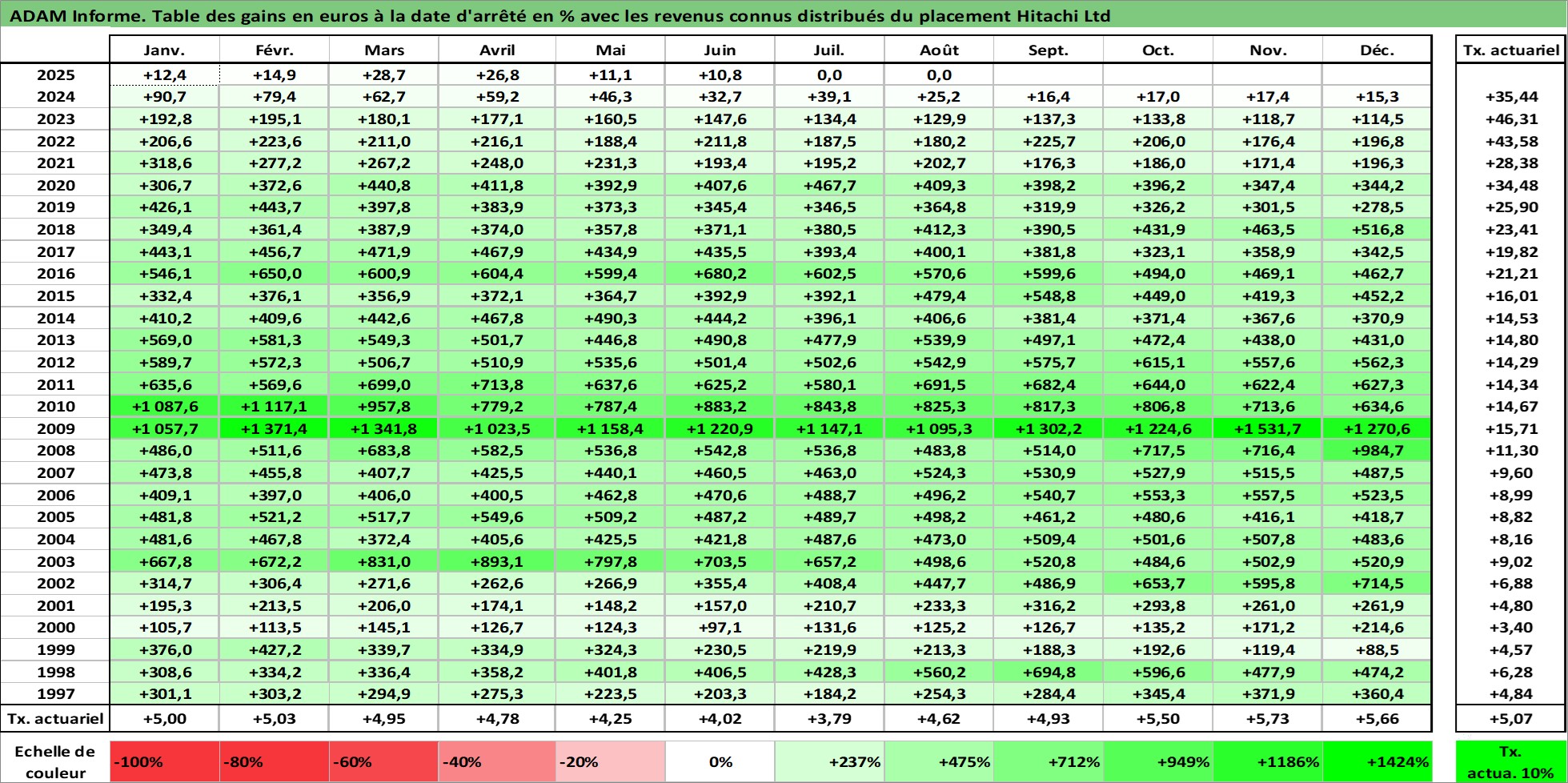Click the Sept. column header
Viewport: 1568px width, 783px height.
coord(1049,50)
